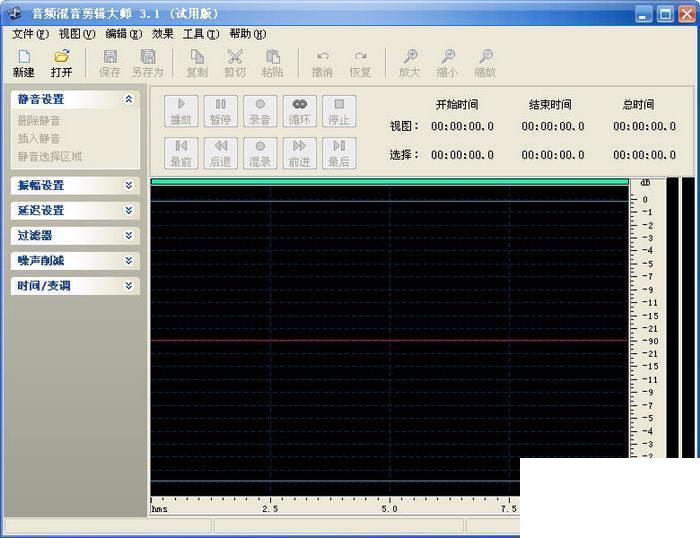
Task: Open the 文件(F) menu
Action: click(x=30, y=34)
